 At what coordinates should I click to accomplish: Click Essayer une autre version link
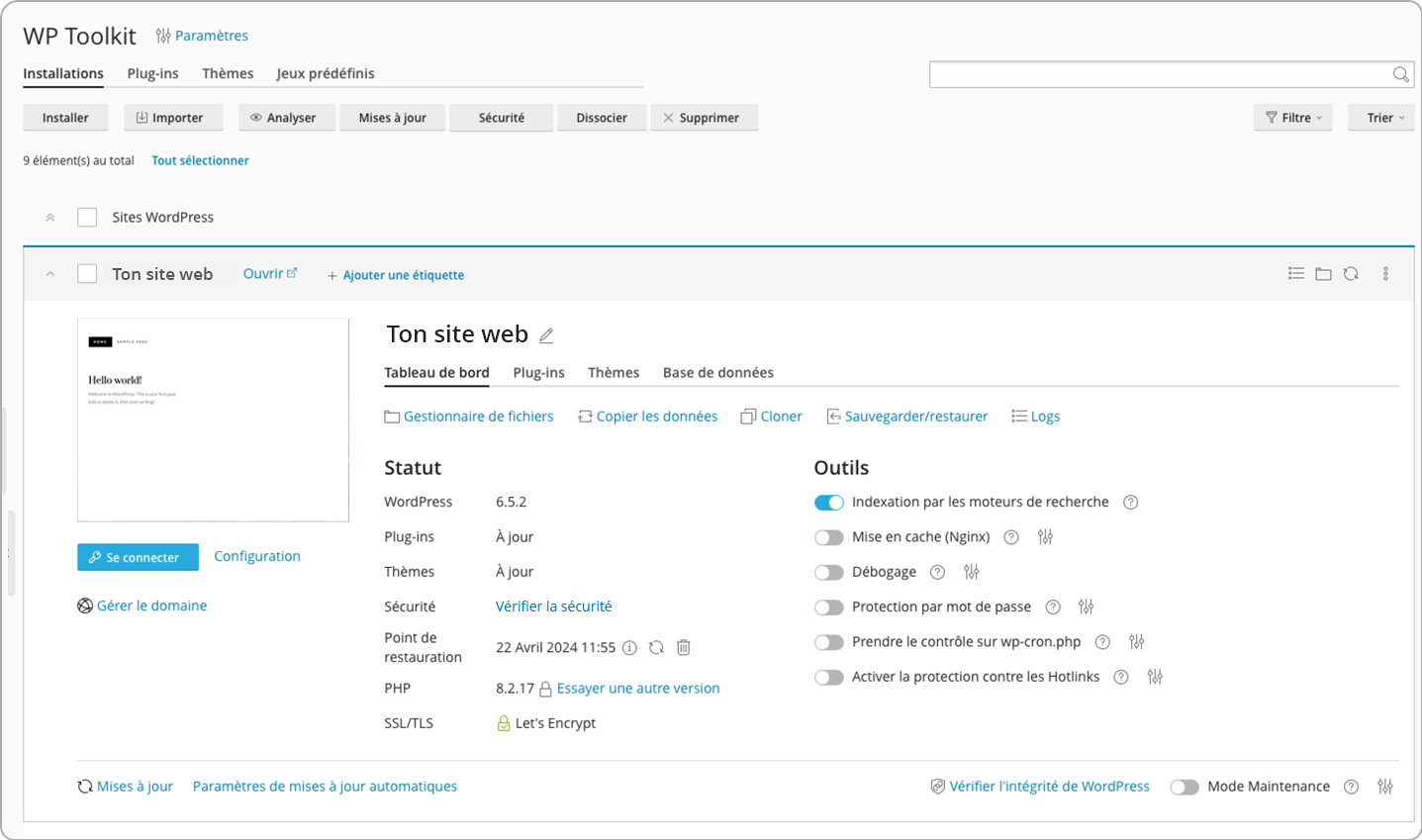tap(638, 689)
